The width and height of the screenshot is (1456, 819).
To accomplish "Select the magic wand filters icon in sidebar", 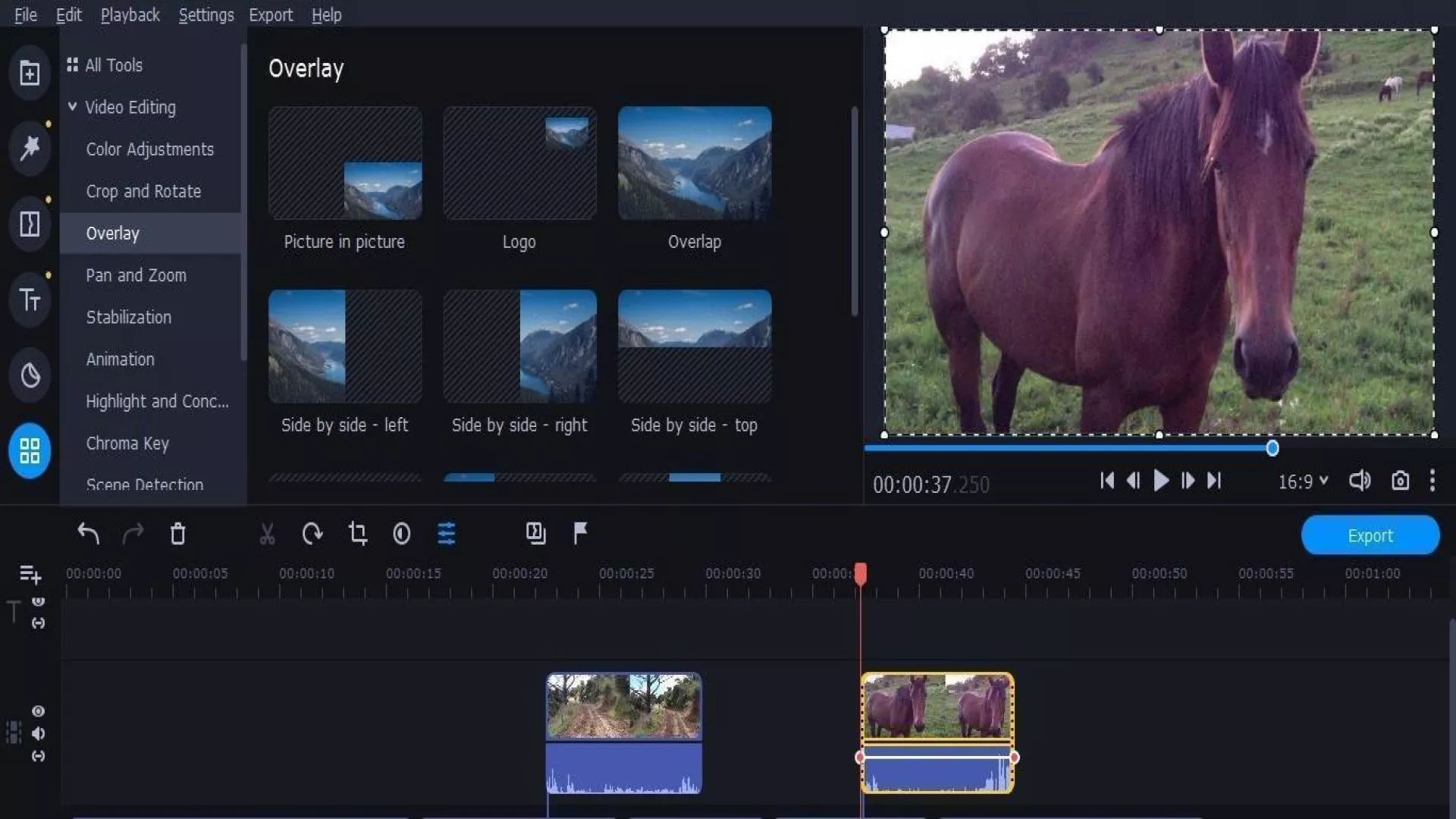I will tap(29, 149).
